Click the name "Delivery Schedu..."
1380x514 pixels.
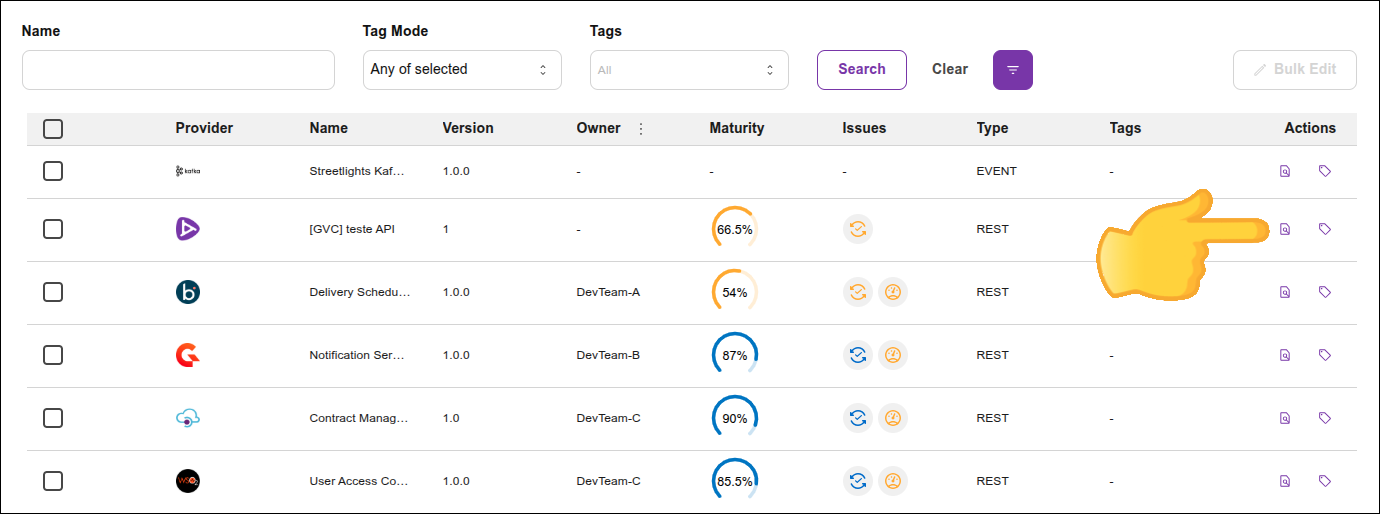pos(360,292)
